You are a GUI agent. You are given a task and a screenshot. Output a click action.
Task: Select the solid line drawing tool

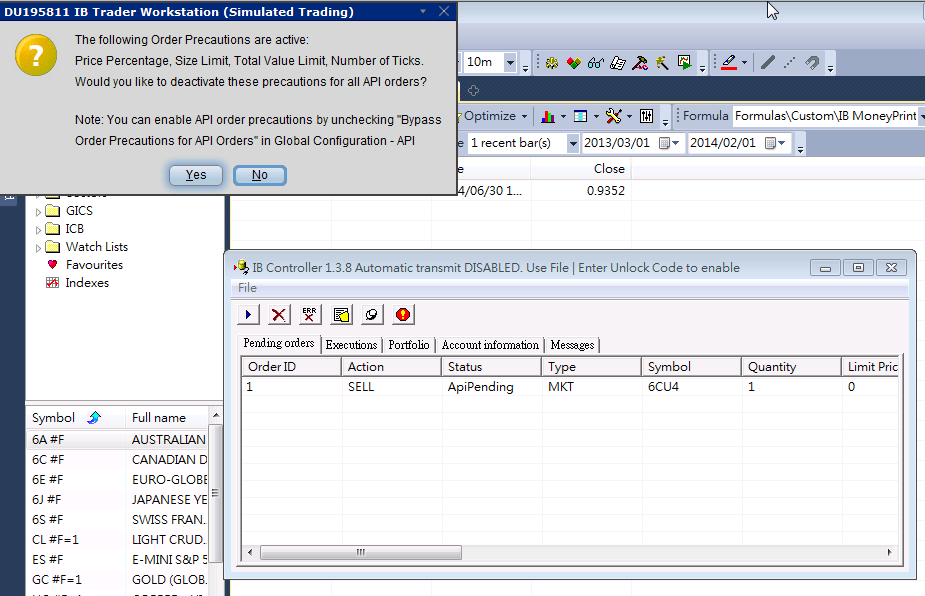coord(767,63)
